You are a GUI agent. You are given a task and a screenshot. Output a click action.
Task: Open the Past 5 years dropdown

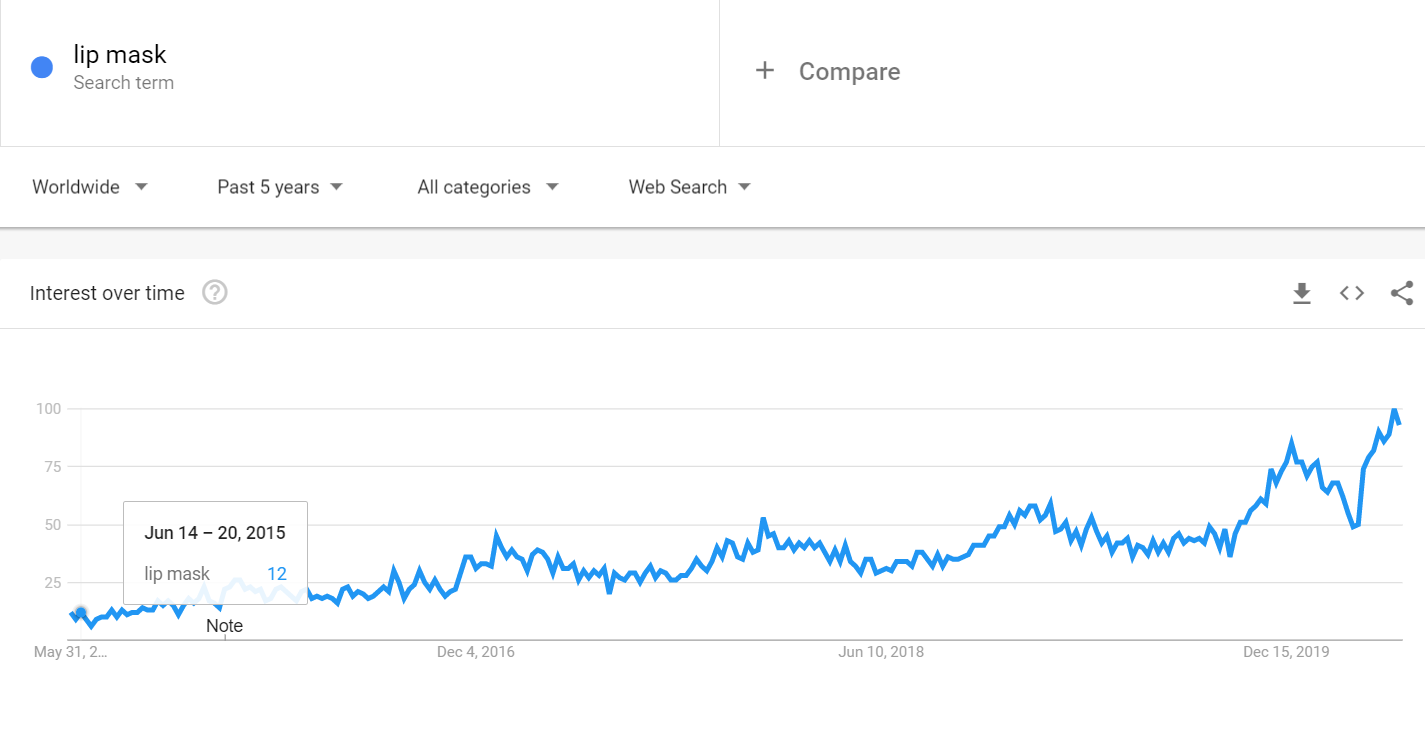tap(280, 187)
